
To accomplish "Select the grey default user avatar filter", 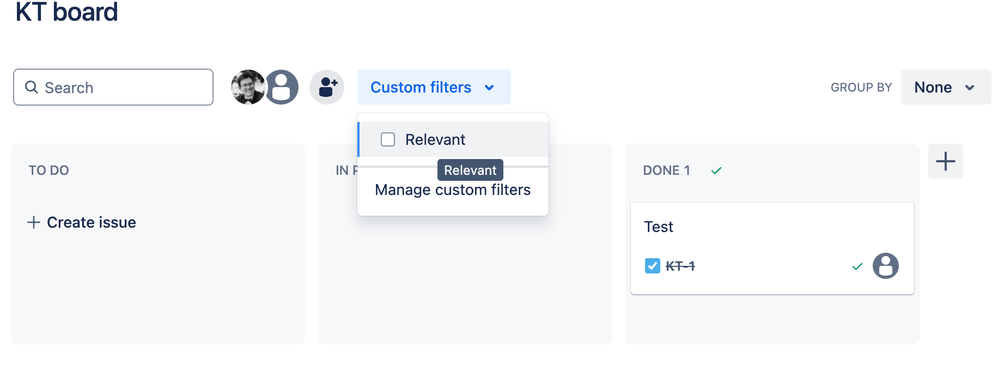I will [x=282, y=87].
